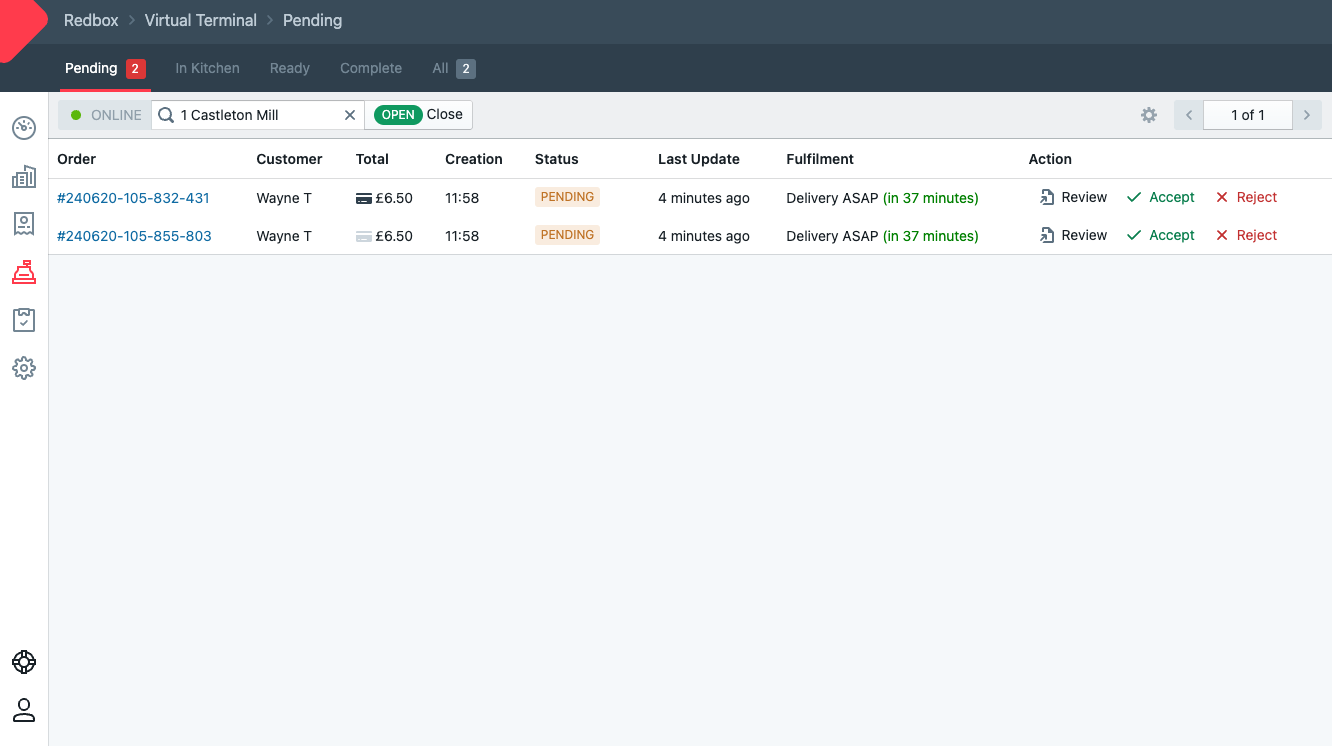Open the Receipts icon in the sidebar

click(23, 224)
